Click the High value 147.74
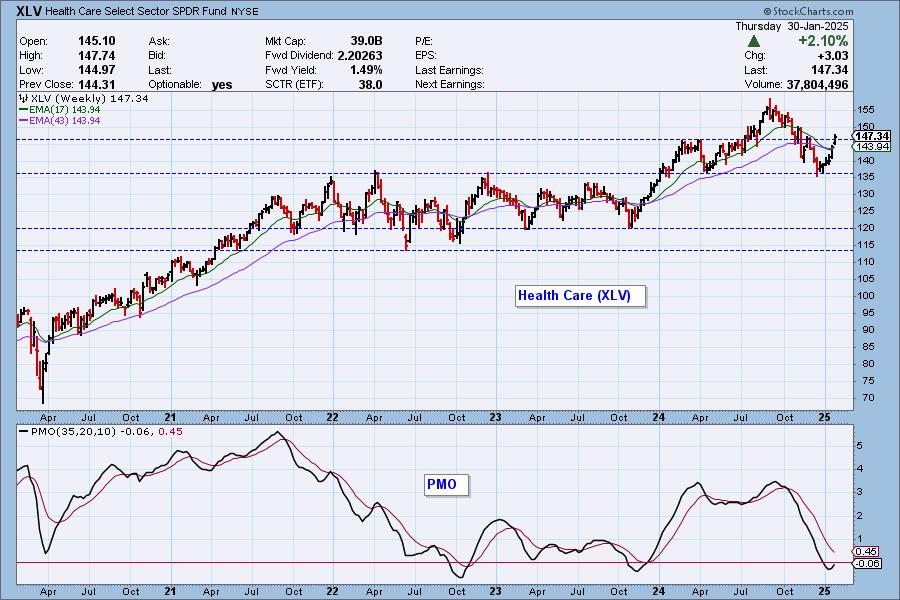Screen dimensions: 900x600 click(x=96, y=56)
